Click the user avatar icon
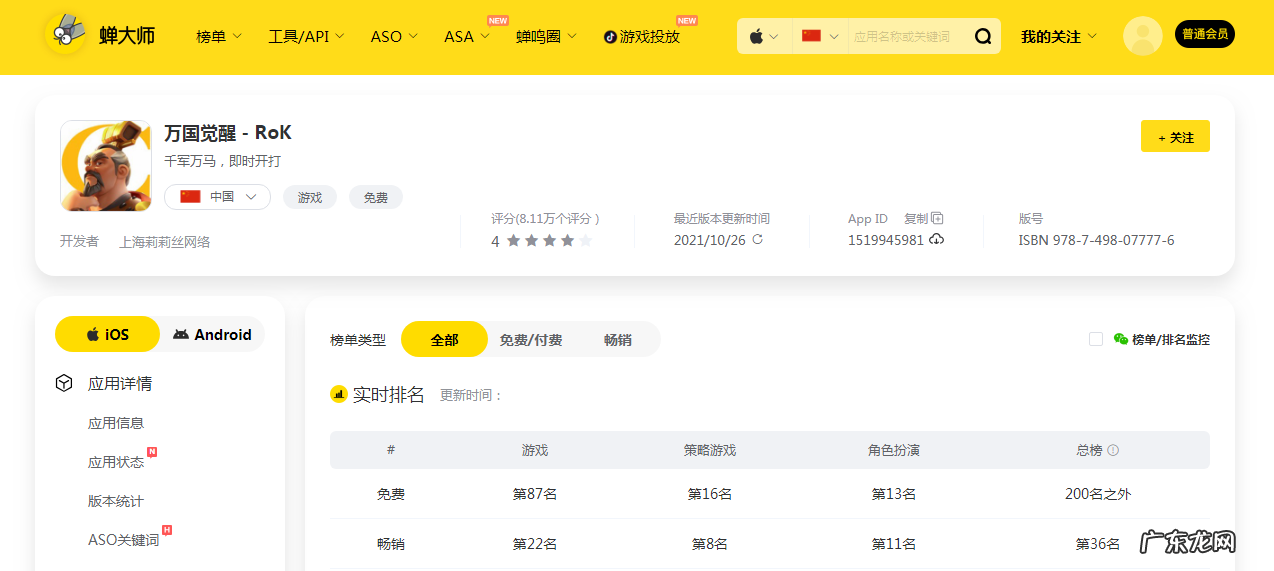Image resolution: width=1274 pixels, height=571 pixels. pyautogui.click(x=1142, y=36)
